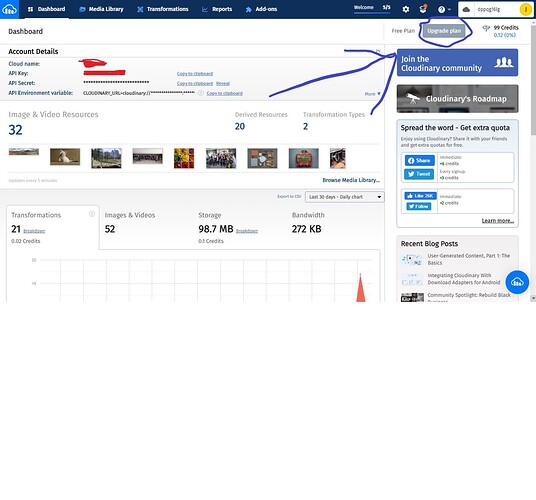
Task: Expand More account details
Action: pyautogui.click(x=372, y=94)
